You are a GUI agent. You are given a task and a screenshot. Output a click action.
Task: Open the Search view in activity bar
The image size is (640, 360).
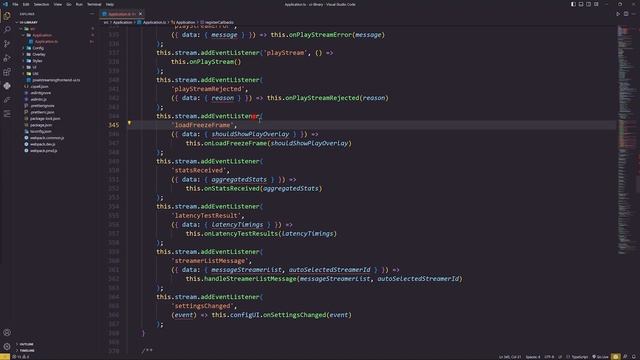7,30
